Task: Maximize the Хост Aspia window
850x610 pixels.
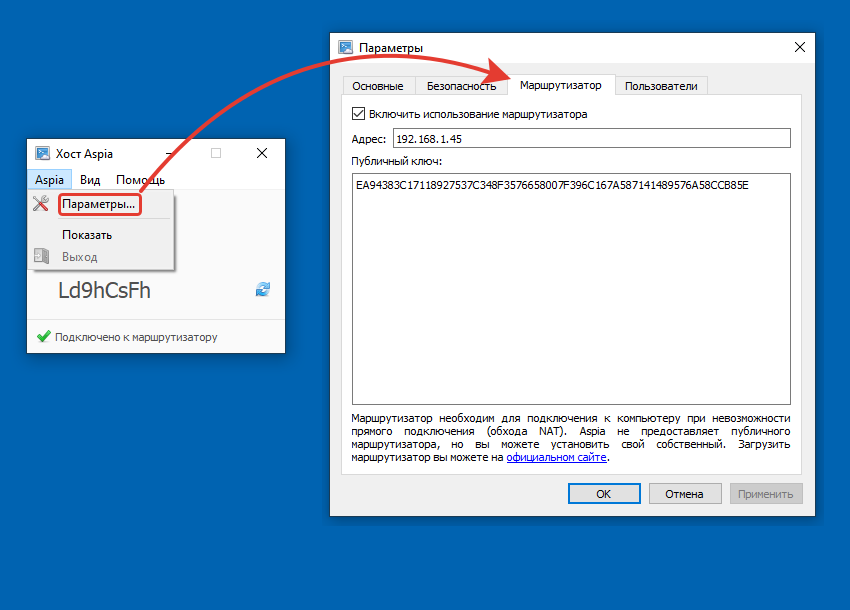Action: pyautogui.click(x=215, y=153)
